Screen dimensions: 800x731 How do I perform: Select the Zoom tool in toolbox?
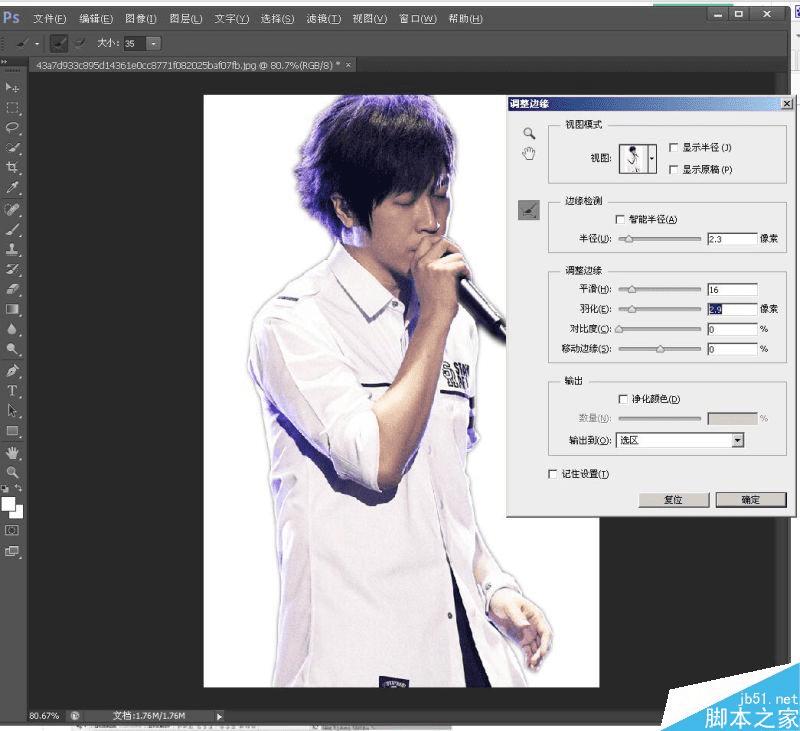[x=12, y=472]
